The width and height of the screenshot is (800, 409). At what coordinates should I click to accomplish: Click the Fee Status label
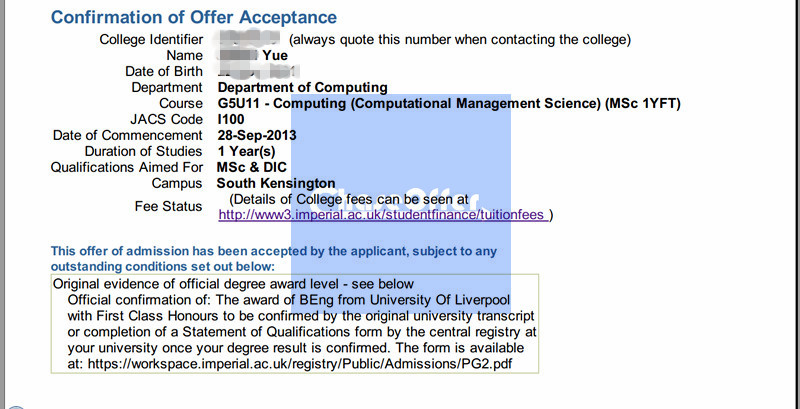[x=168, y=207]
